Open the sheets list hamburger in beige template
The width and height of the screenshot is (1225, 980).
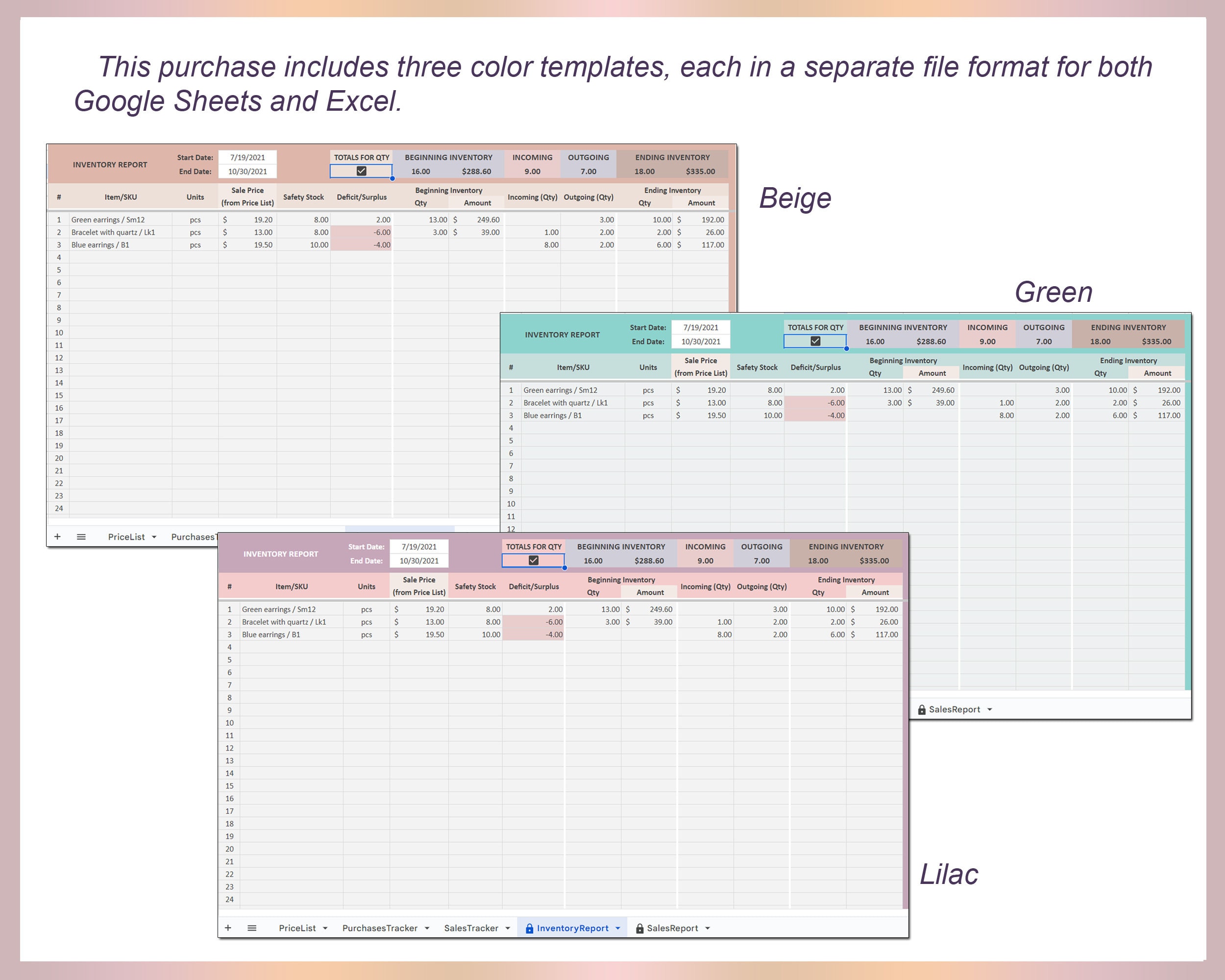(x=82, y=536)
